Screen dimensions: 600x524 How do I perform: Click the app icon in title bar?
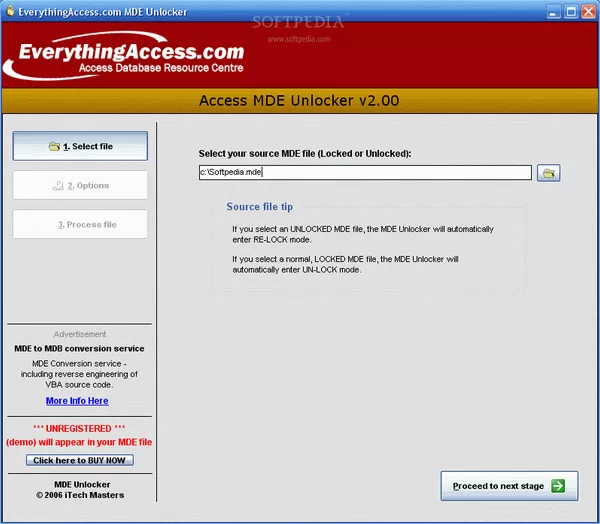[x=10, y=11]
